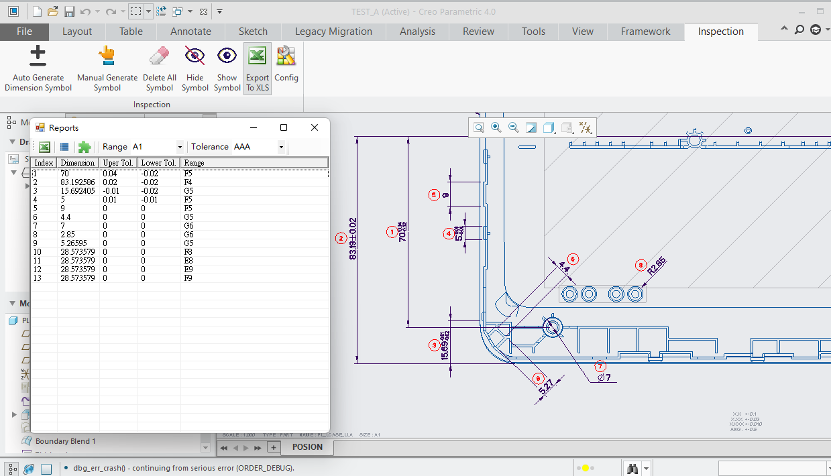
Task: Open the windows switcher dropdown arrow
Action: coord(190,11)
